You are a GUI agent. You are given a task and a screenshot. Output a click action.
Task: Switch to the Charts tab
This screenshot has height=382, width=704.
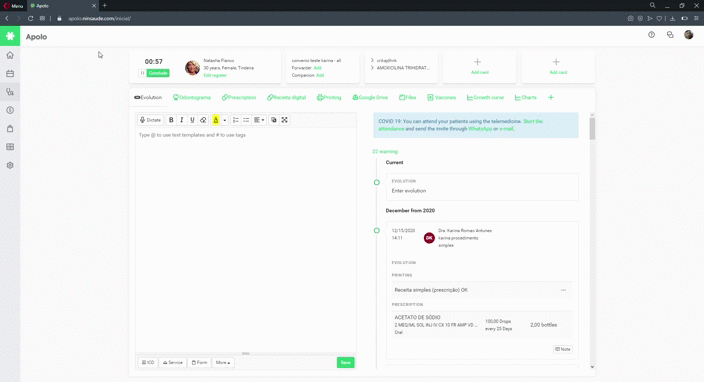coord(526,97)
